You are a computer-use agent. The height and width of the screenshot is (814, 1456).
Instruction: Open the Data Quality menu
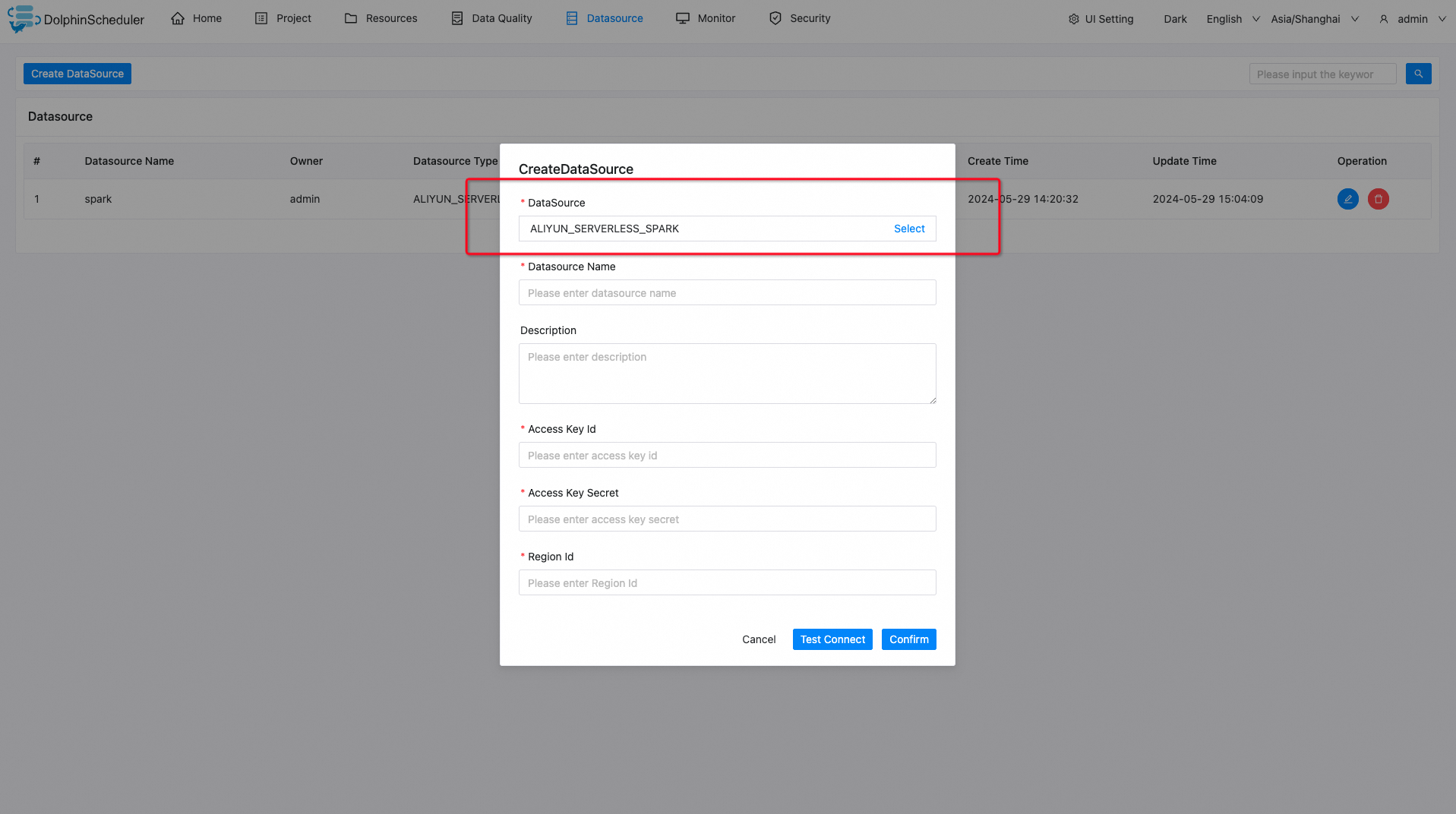click(x=491, y=18)
